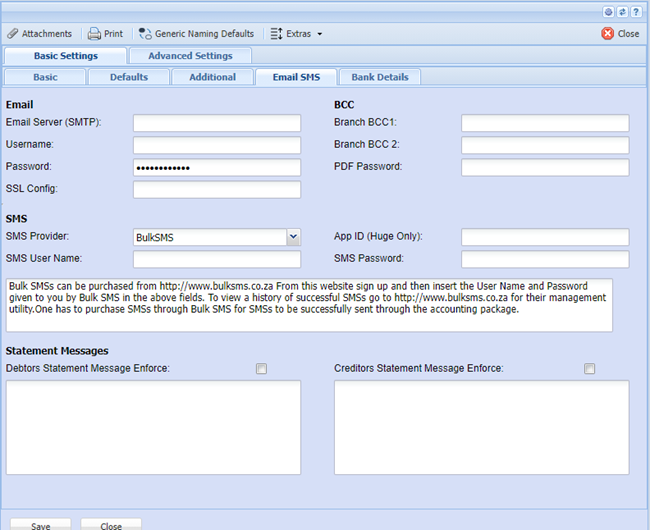The width and height of the screenshot is (650, 530).
Task: Click the Extras list icon
Action: [x=276, y=34]
